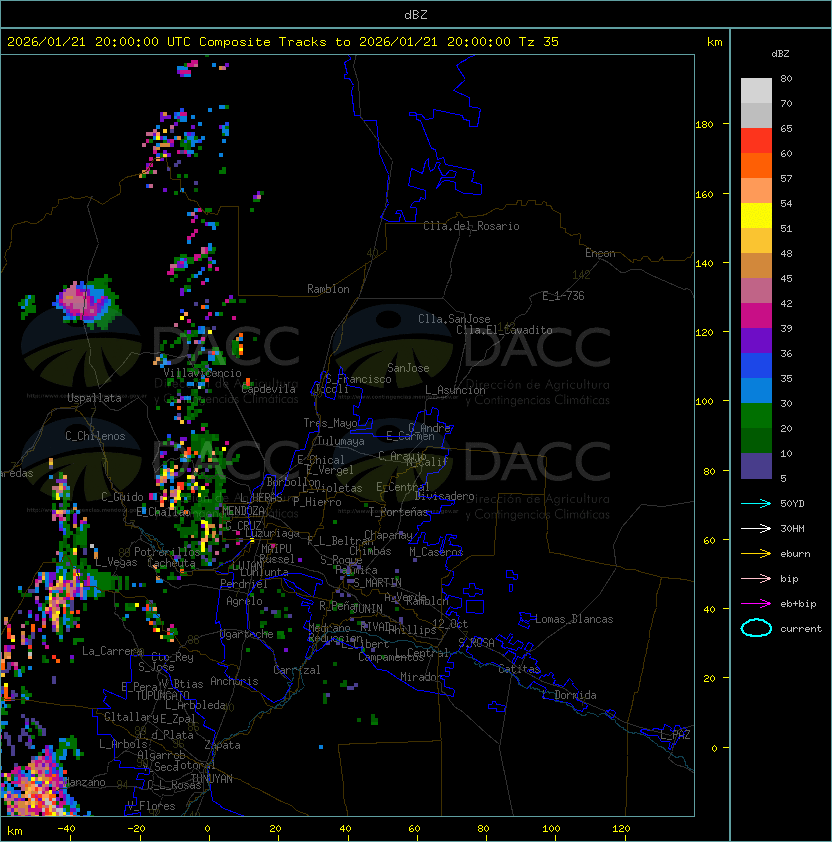The width and height of the screenshot is (832, 842).
Task: Select the magenta legend swatch below 42
Action: 756,316
